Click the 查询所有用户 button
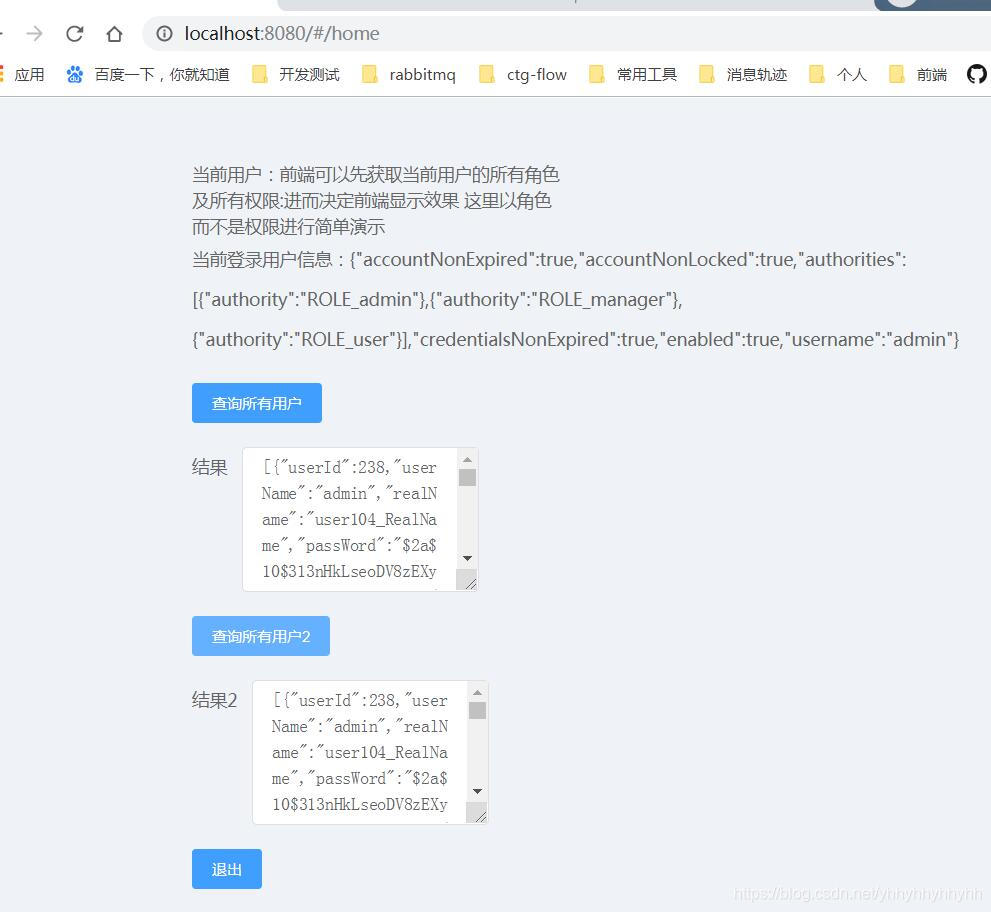Viewport: 991px width, 912px height. coord(257,403)
